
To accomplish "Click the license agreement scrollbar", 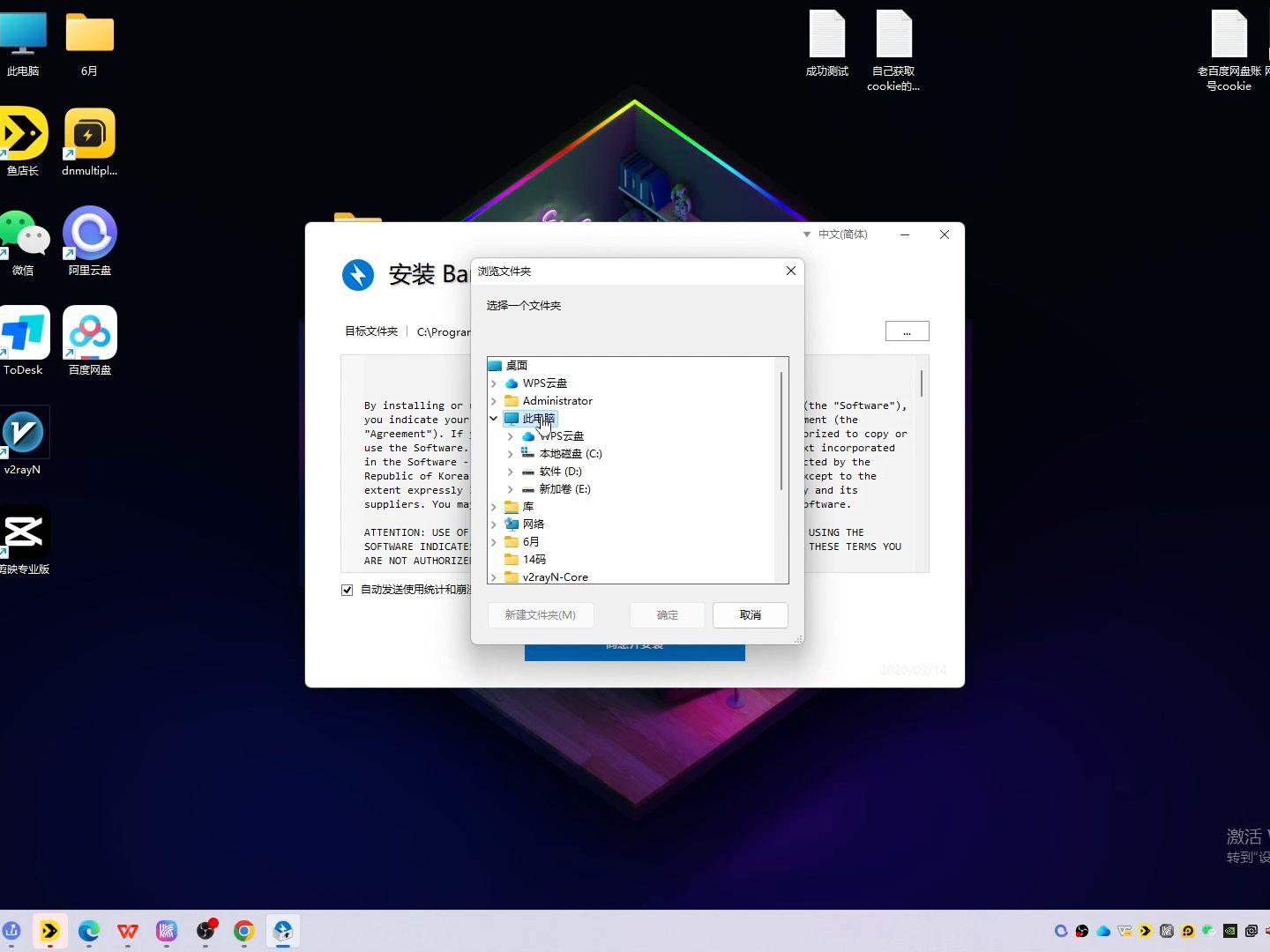I will point(922,383).
